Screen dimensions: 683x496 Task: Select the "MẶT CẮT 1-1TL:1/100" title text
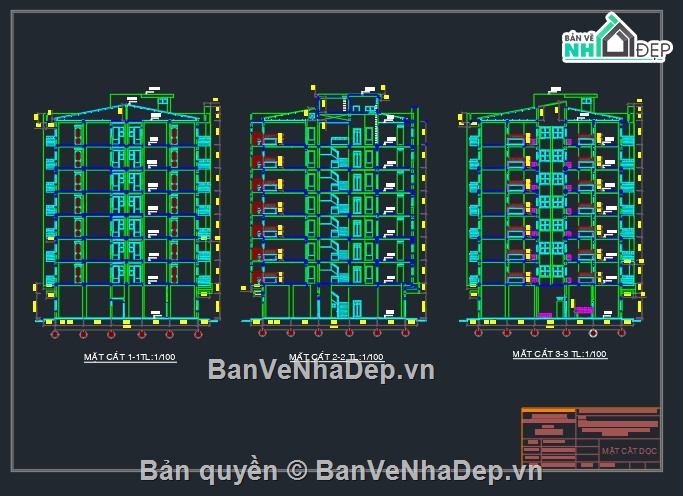click(130, 357)
